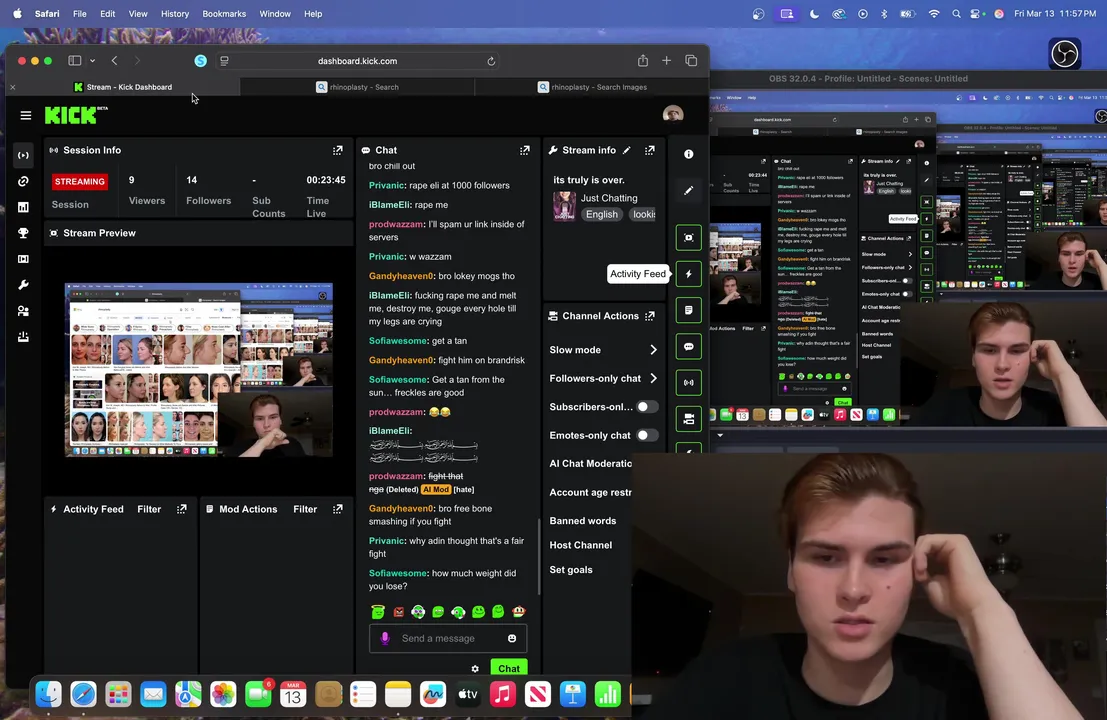
Task: Go back in Safari
Action: pyautogui.click(x=114, y=61)
